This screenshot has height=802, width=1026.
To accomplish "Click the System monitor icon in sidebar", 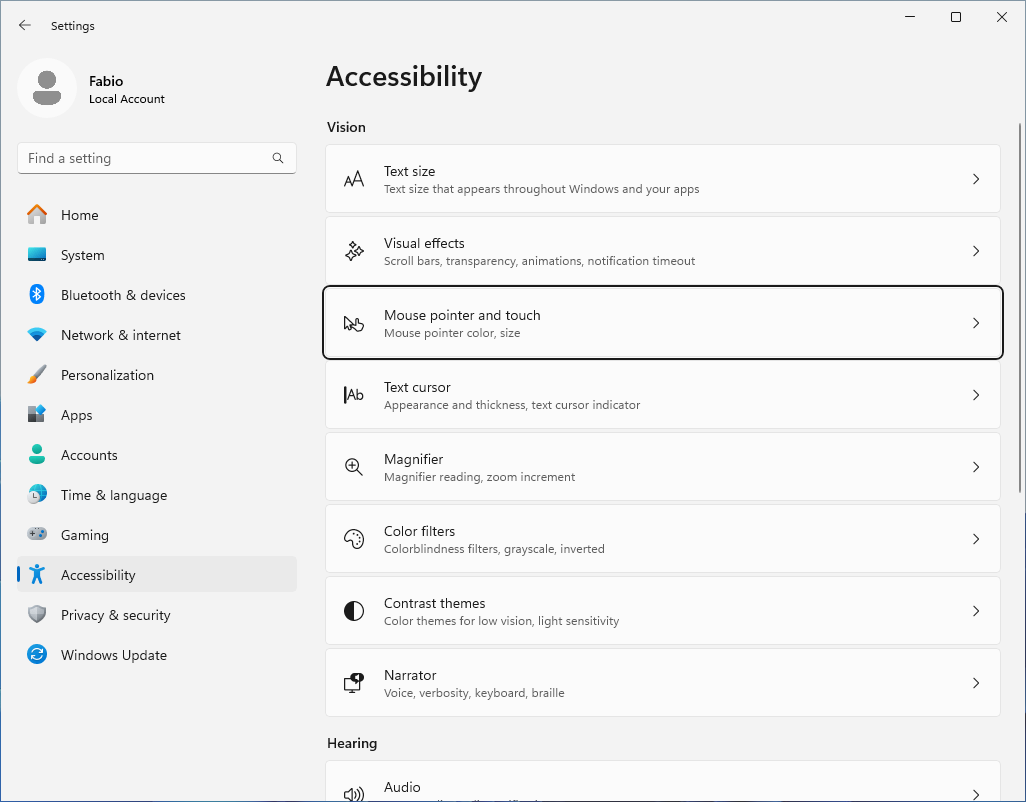I will (37, 254).
